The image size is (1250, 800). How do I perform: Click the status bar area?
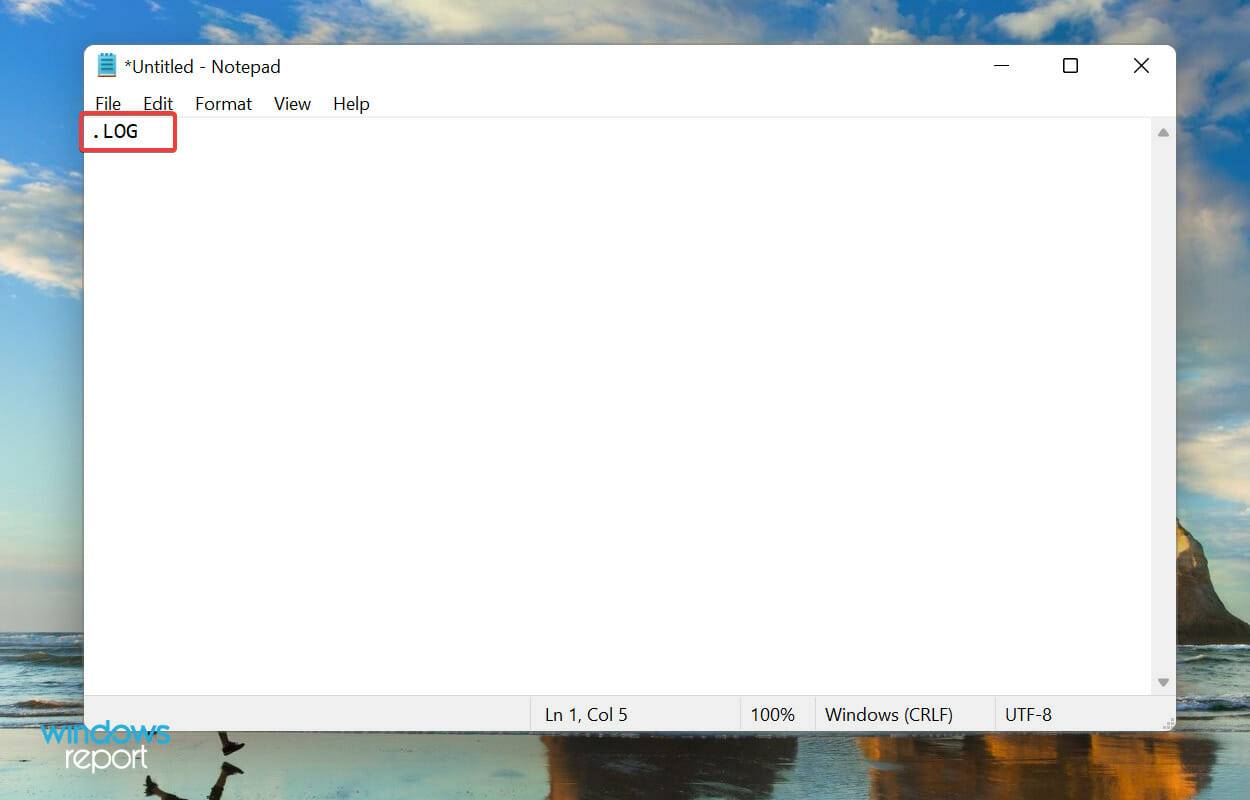point(300,714)
